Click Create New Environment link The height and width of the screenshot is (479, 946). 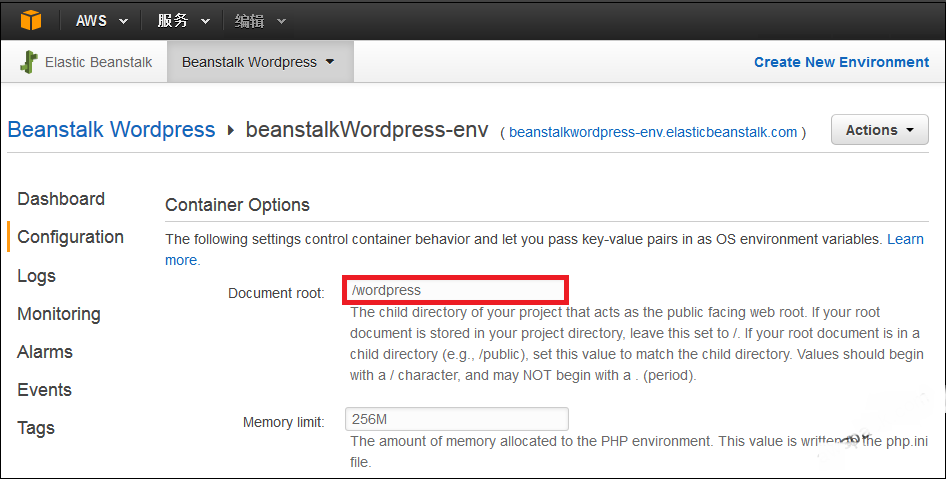841,62
